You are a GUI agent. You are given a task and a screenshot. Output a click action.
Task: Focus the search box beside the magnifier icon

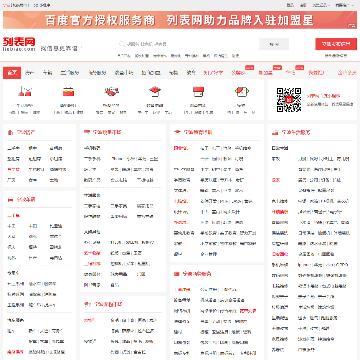tap(188, 44)
